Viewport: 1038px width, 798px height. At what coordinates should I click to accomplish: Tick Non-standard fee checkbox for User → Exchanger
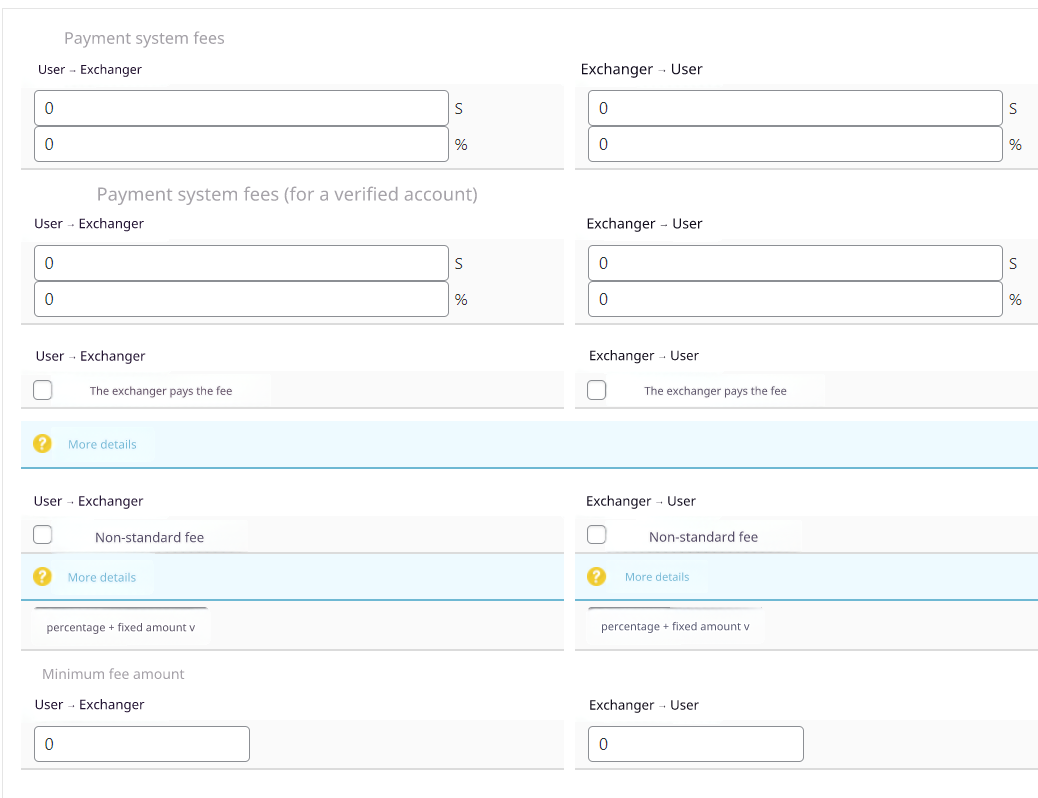coord(43,535)
